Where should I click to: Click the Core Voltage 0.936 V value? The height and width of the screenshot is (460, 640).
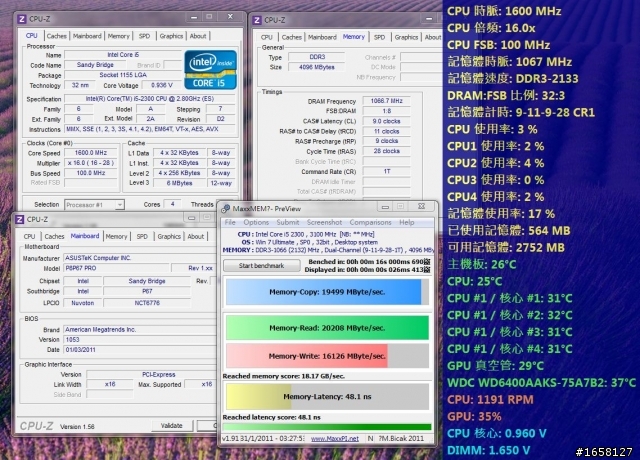coord(162,85)
